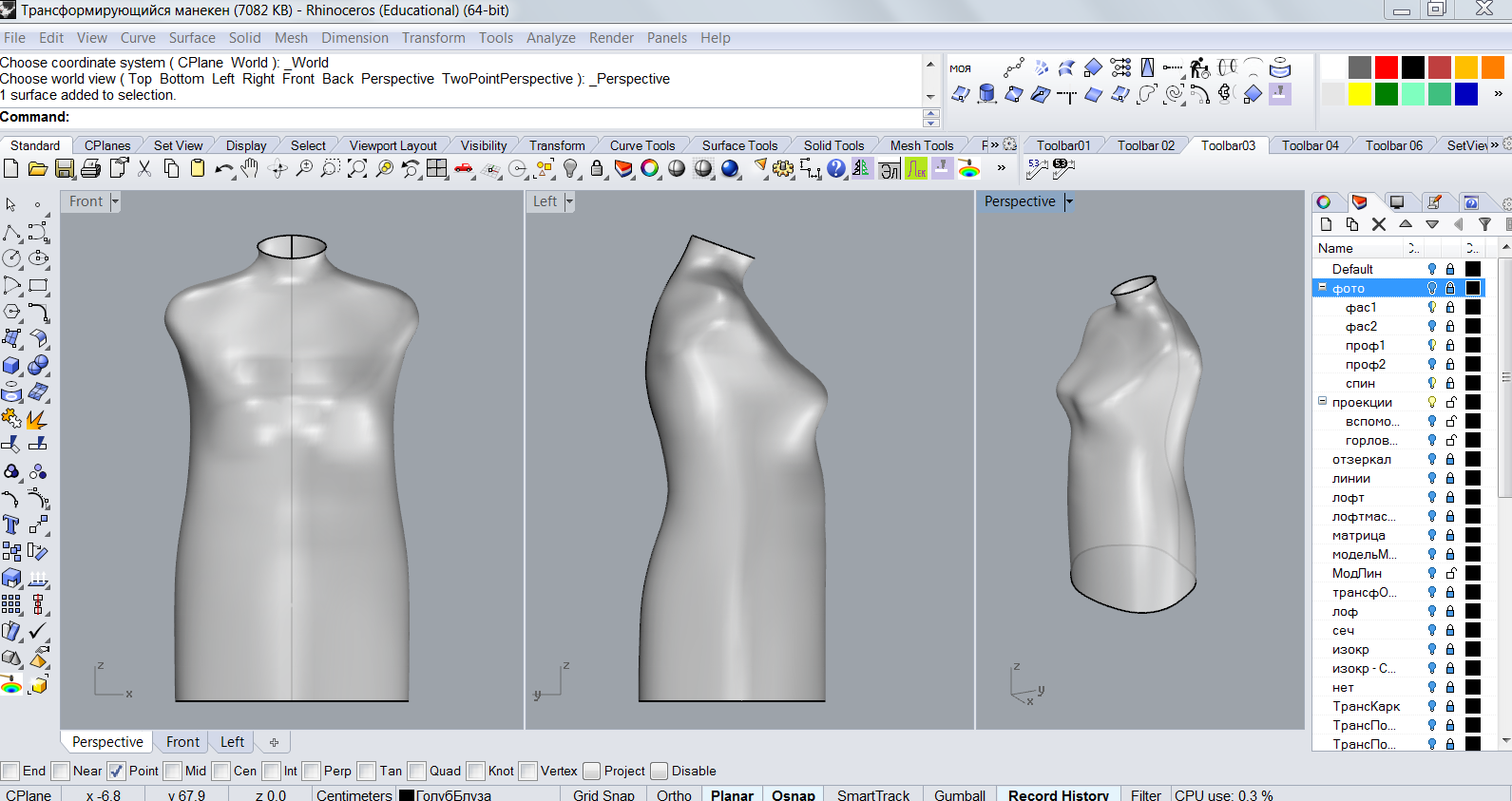
Task: Click the Undo arrow icon
Action: coord(223,168)
